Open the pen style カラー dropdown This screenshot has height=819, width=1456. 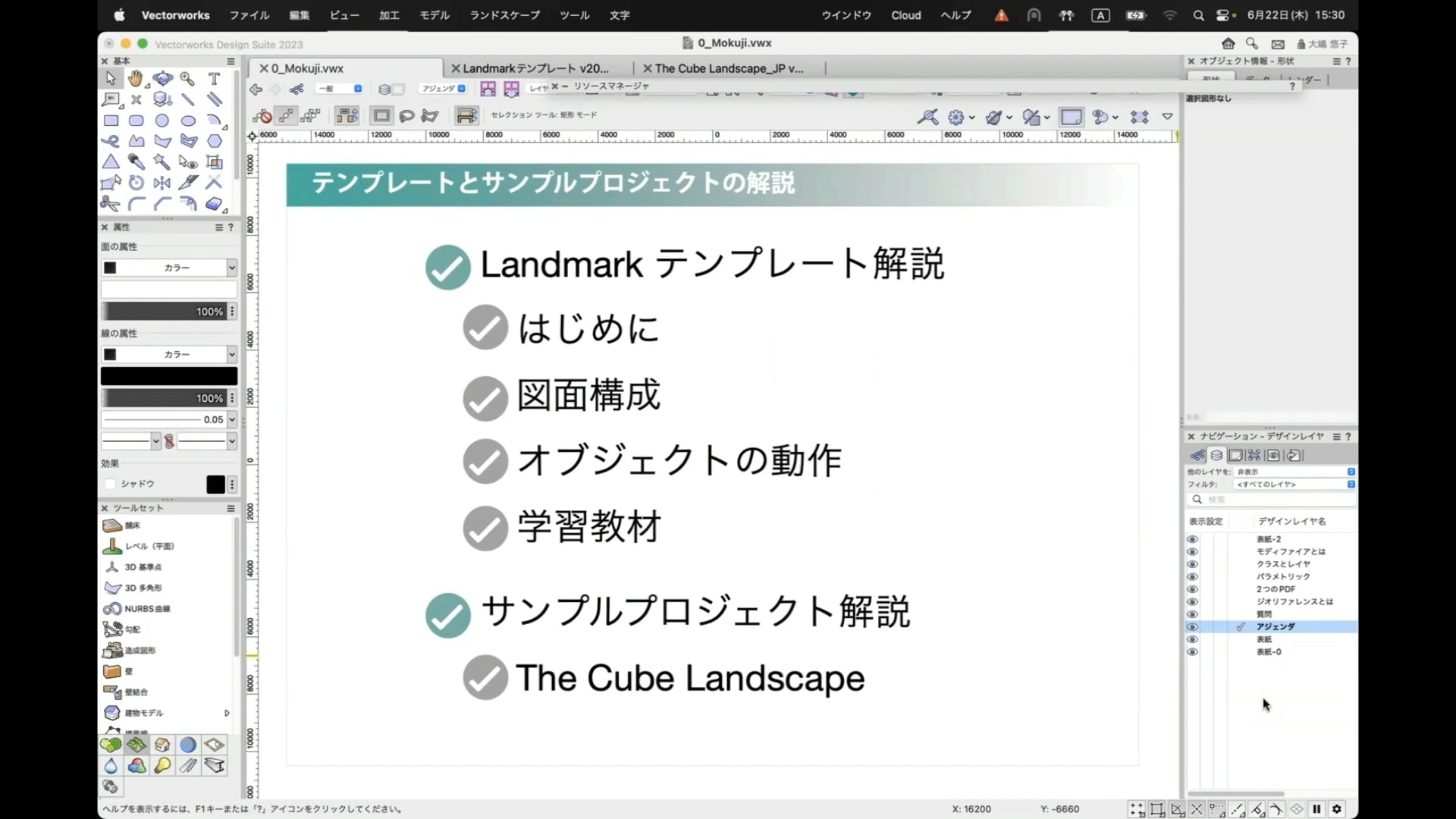[169, 354]
